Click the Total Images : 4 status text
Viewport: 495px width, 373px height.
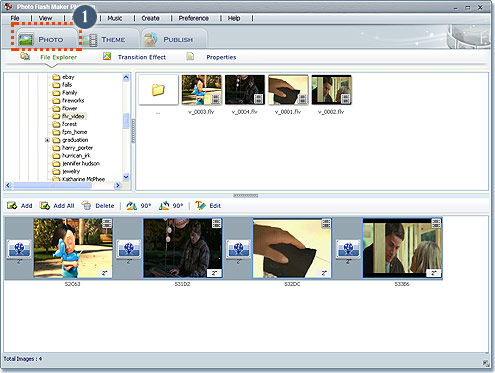click(23, 359)
